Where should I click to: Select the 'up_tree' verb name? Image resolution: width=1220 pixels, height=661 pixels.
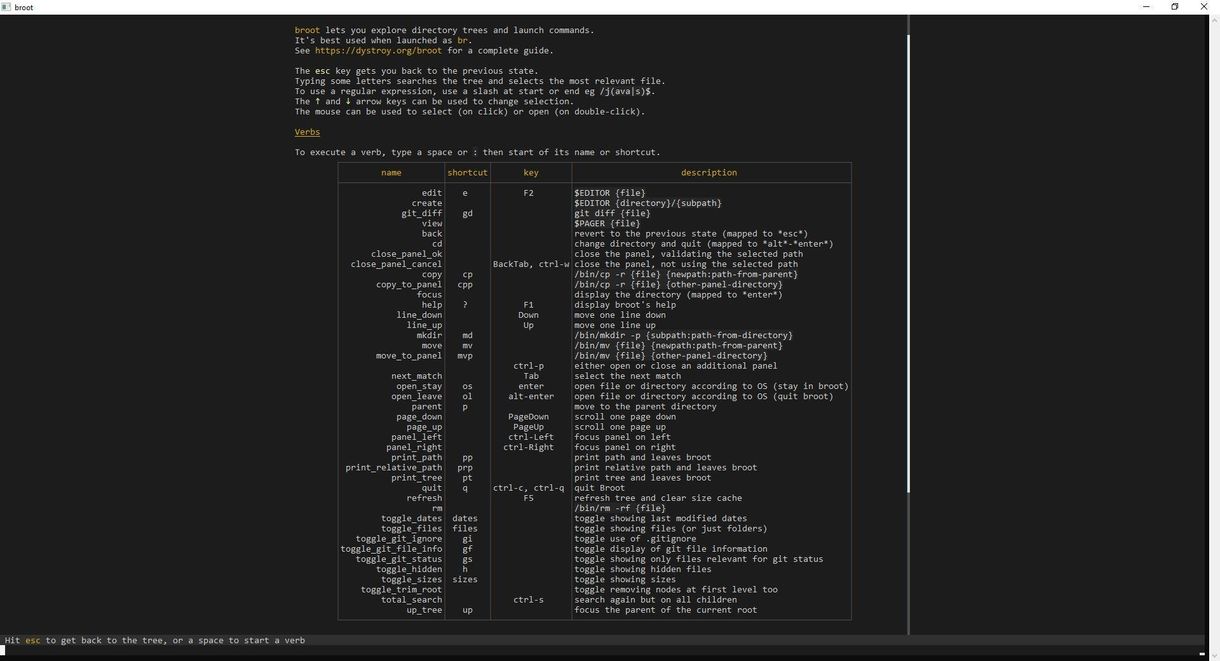424,610
